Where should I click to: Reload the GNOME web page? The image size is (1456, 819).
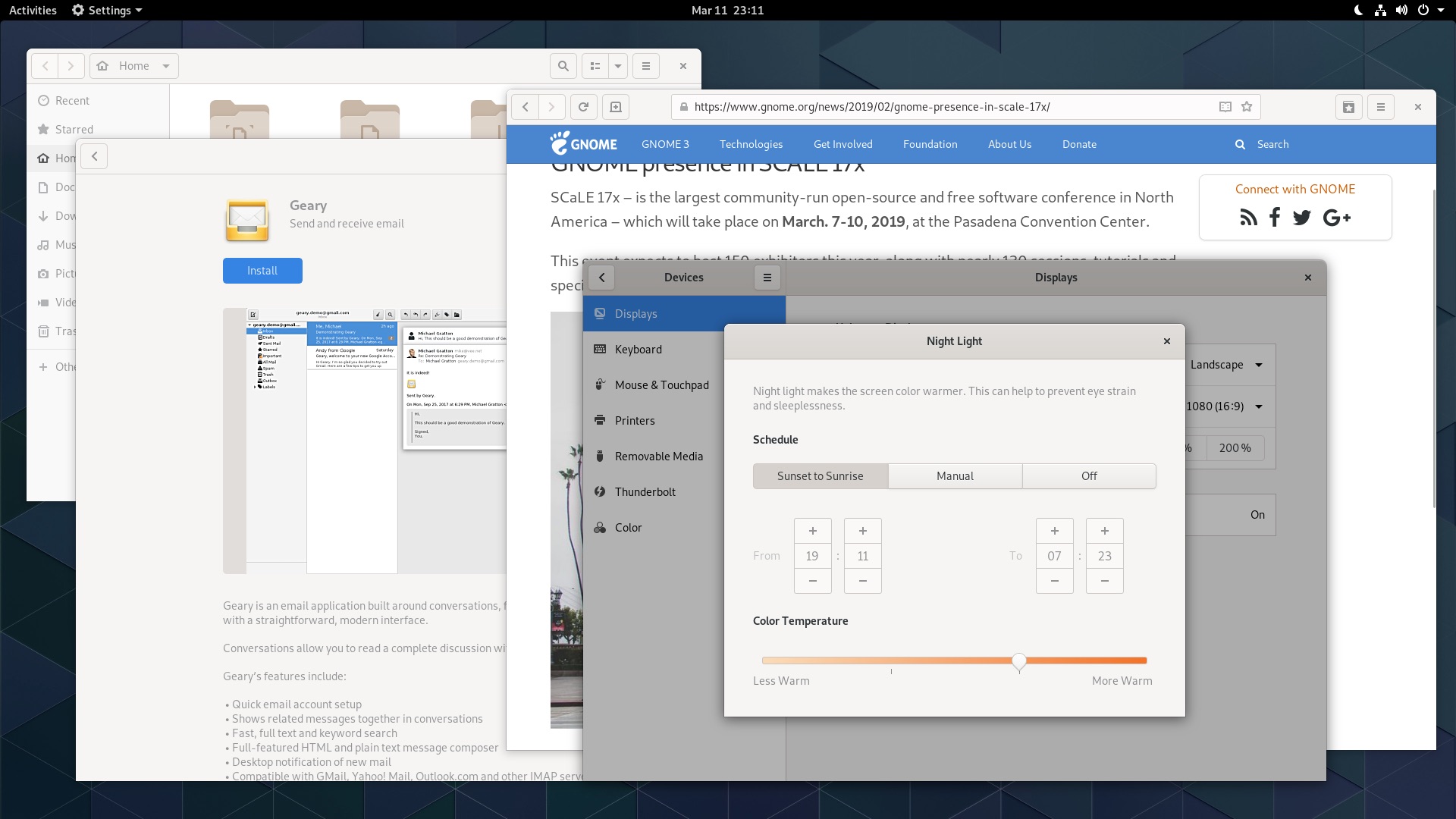tap(583, 107)
